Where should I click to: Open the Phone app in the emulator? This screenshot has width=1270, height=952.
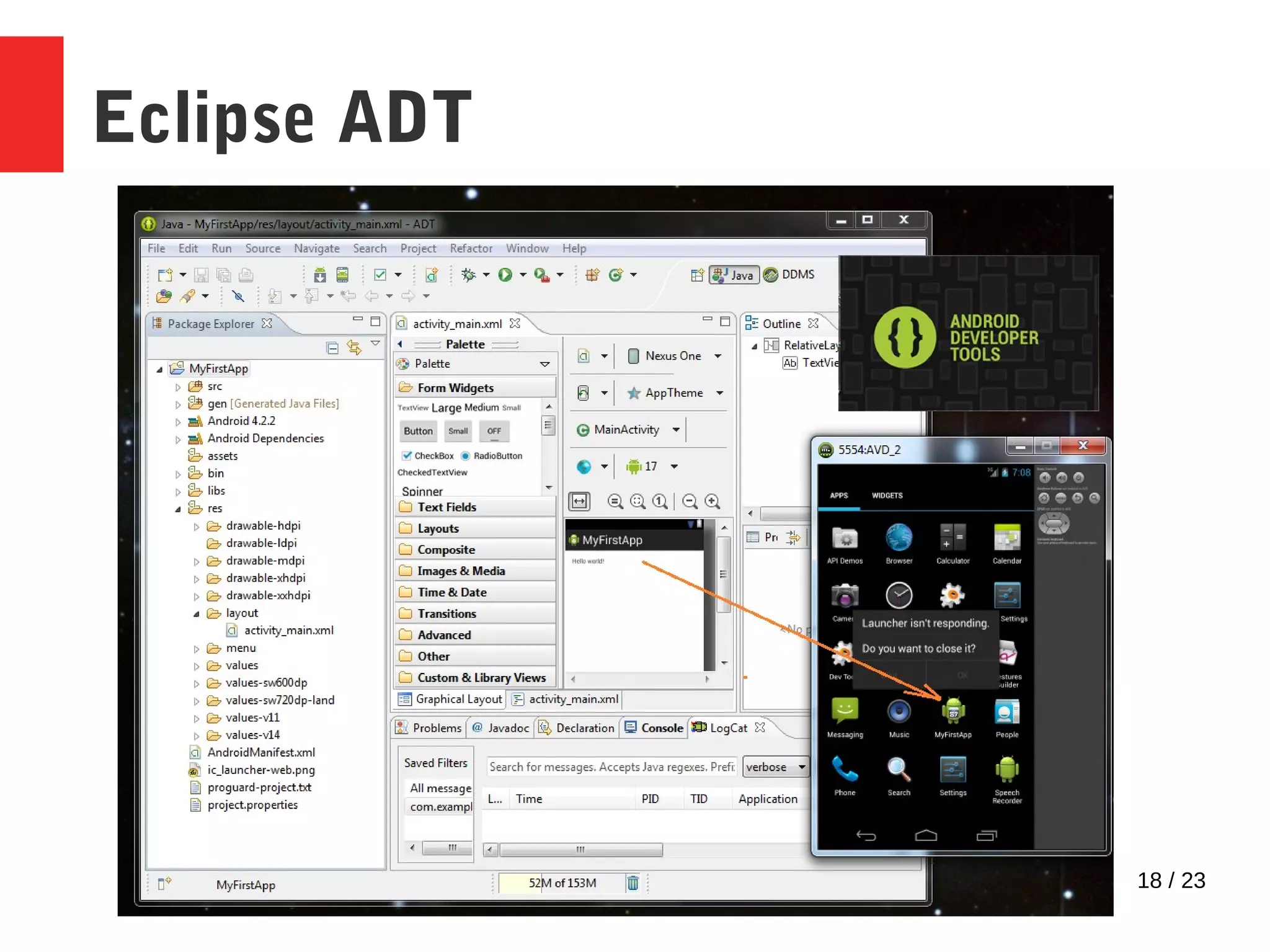point(845,775)
